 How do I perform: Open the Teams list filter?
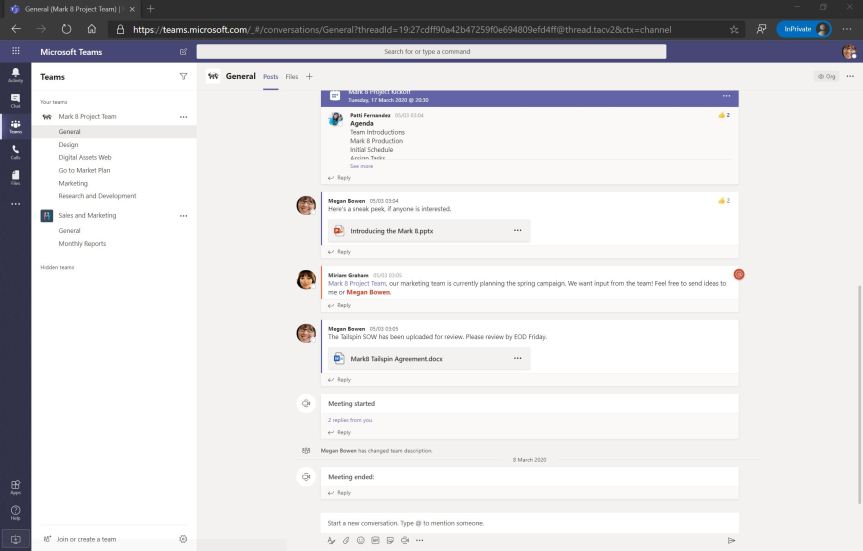183,76
